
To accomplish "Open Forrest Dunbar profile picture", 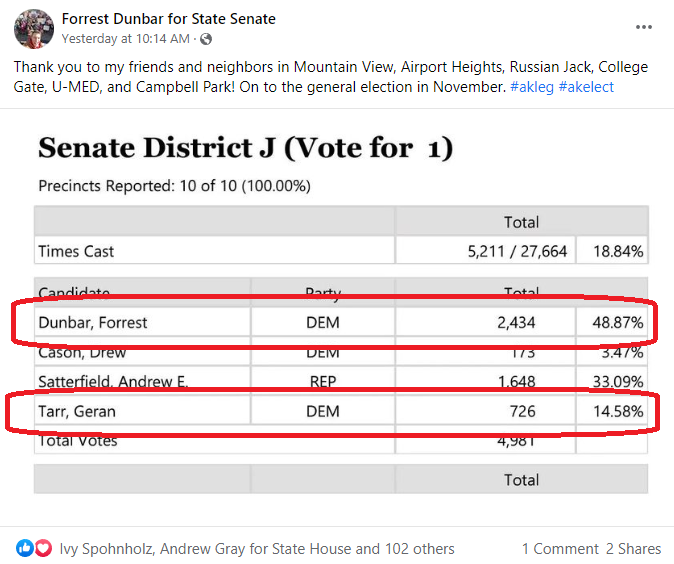I will pos(34,29).
